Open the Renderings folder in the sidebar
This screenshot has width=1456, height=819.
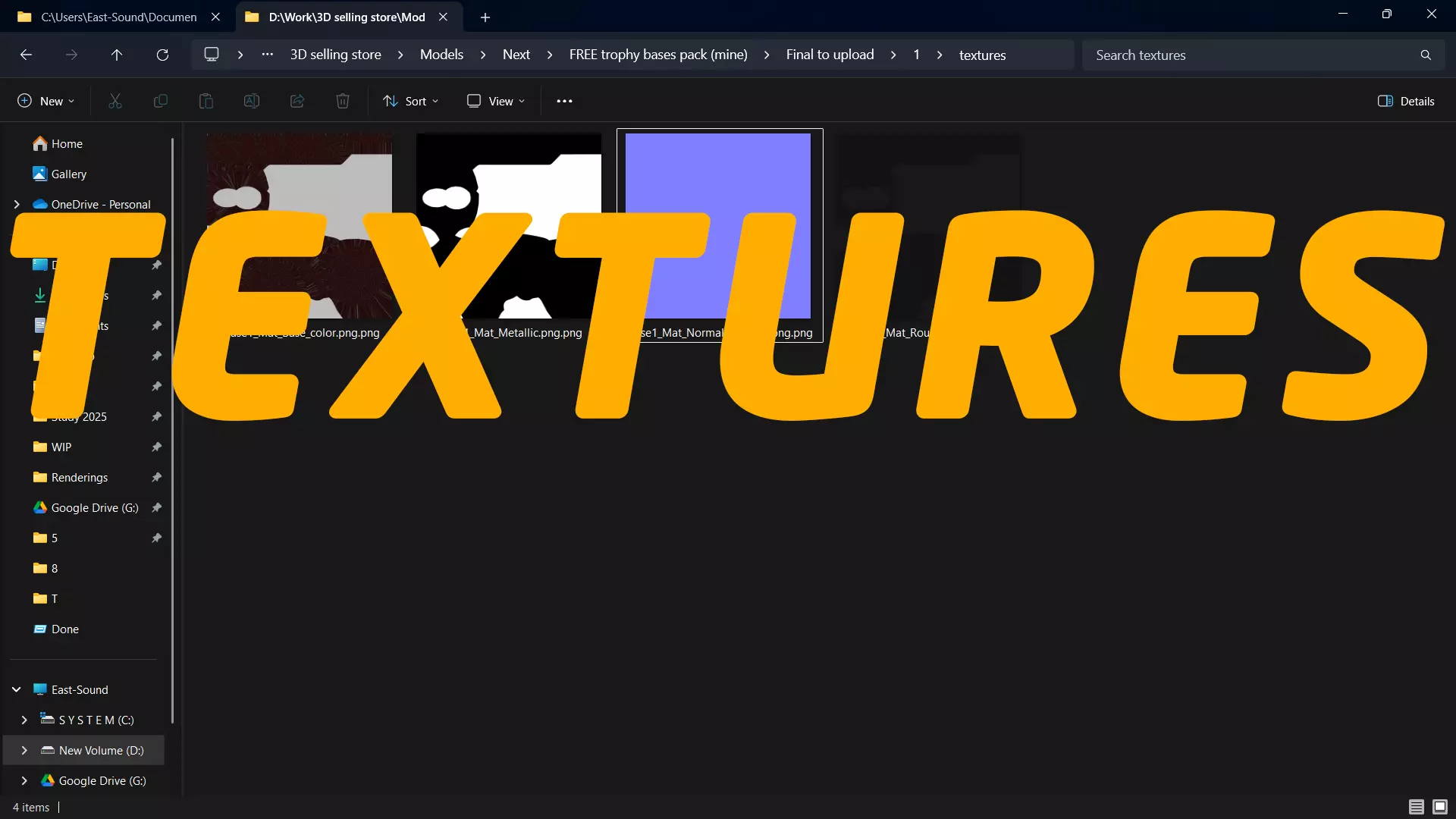80,477
